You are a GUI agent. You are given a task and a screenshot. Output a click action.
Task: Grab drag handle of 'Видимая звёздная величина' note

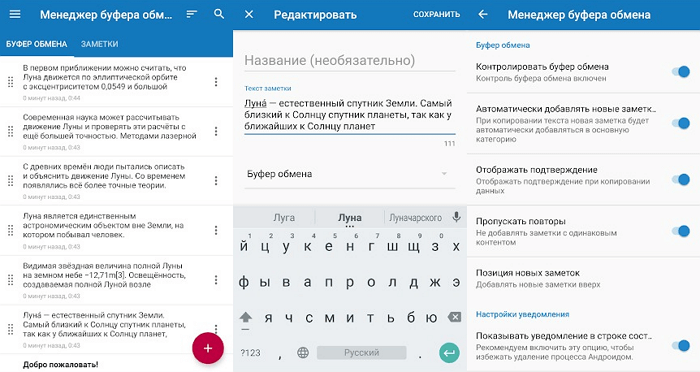(11, 280)
